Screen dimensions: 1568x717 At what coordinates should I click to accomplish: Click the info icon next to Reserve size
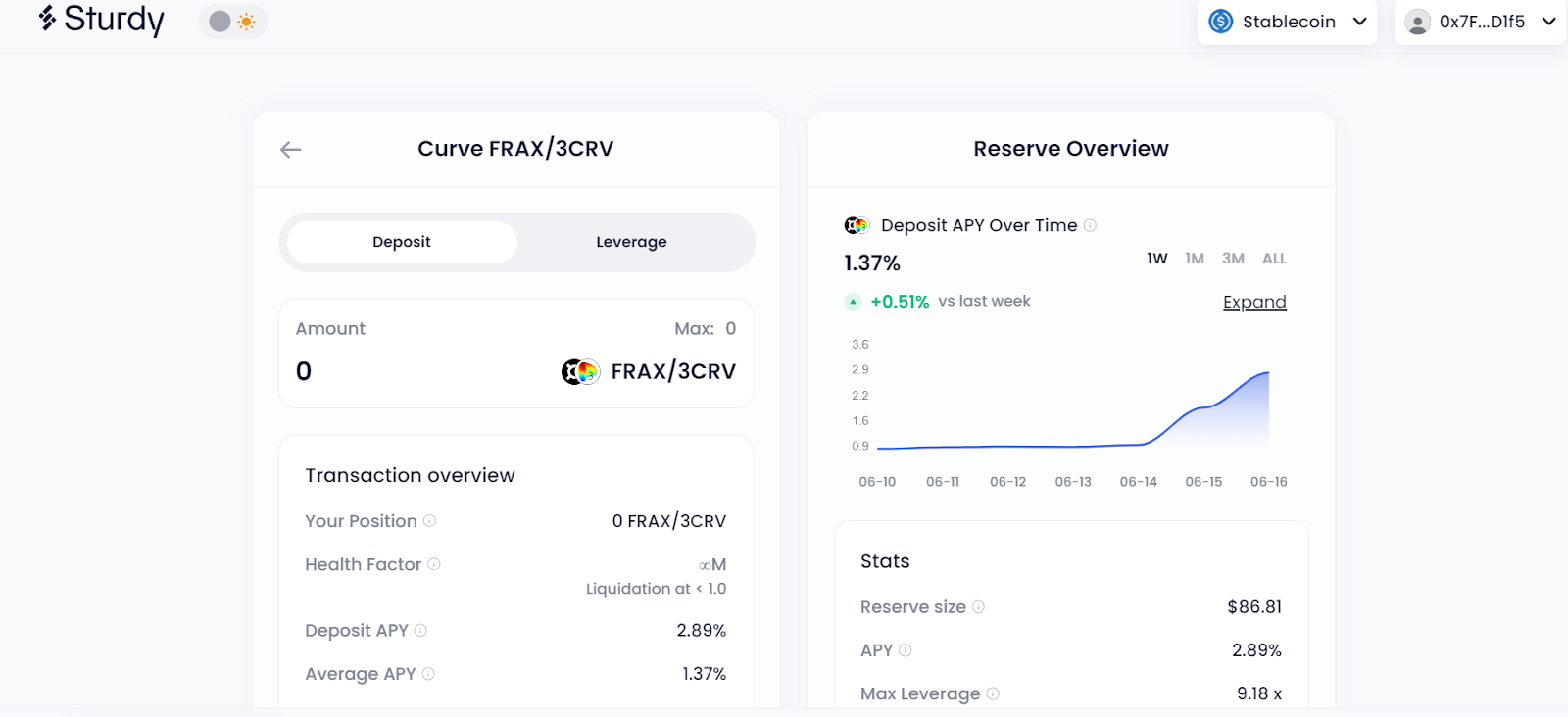978,607
